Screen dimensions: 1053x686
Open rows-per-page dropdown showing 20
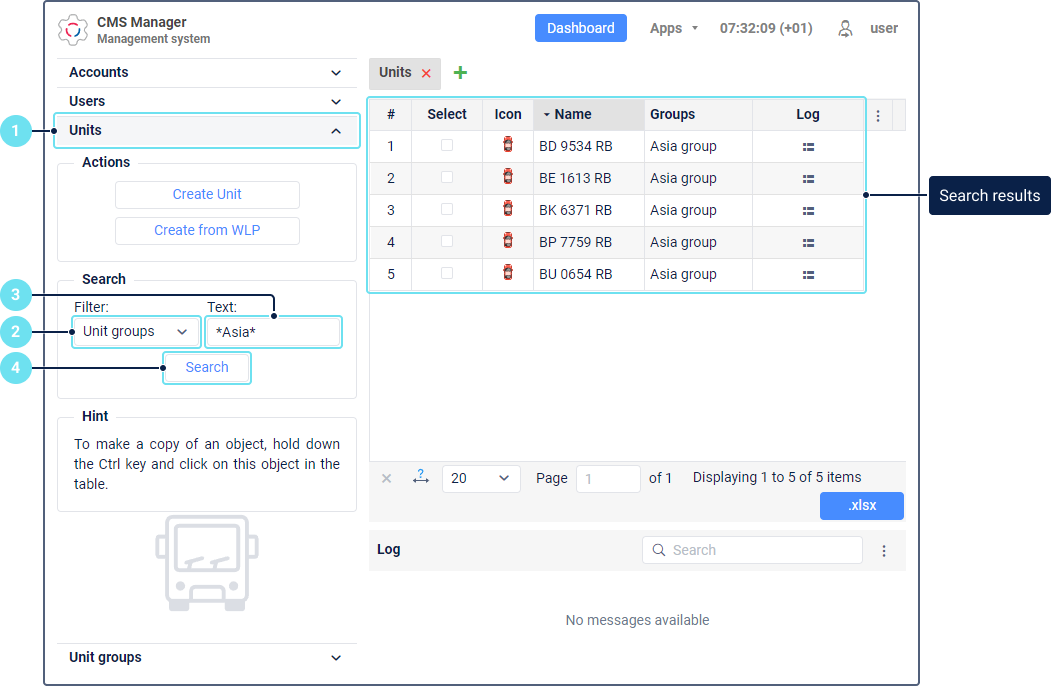coord(481,479)
